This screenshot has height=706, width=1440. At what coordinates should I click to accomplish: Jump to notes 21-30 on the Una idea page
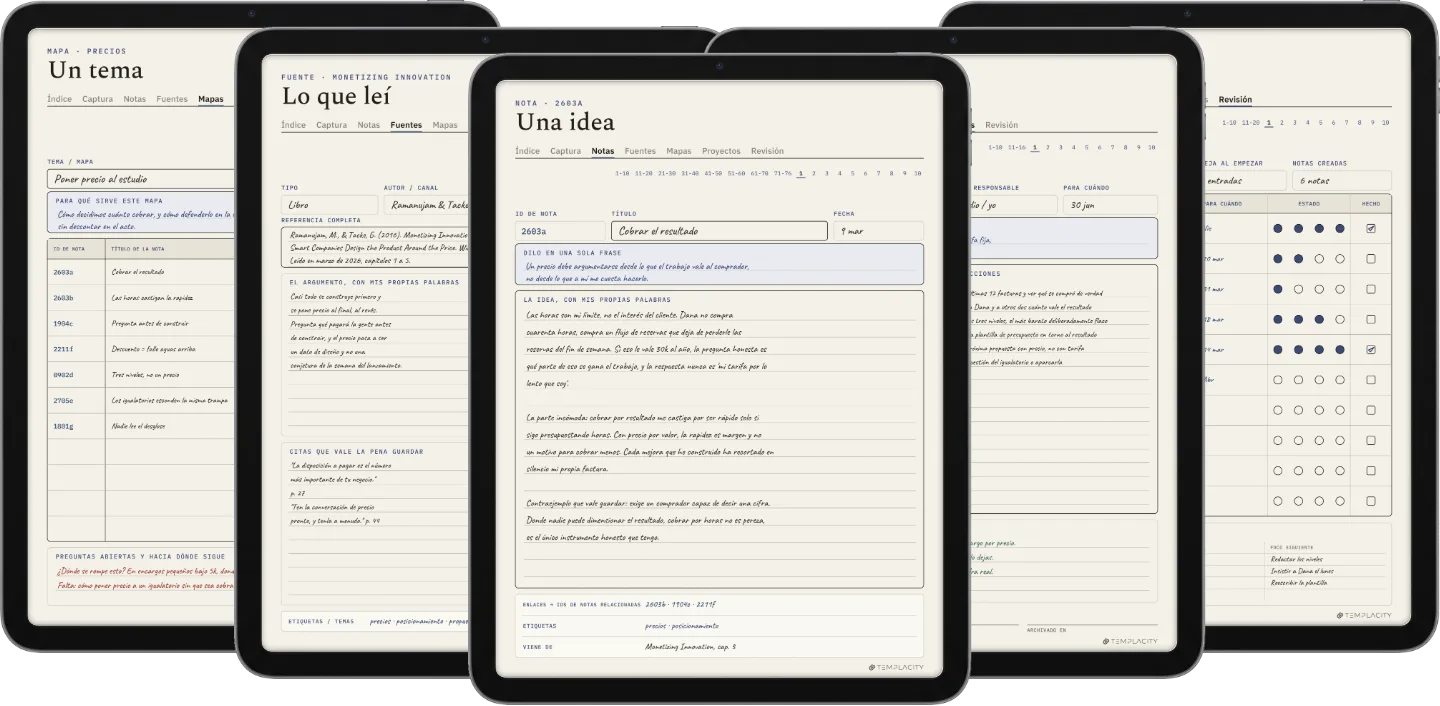(667, 173)
